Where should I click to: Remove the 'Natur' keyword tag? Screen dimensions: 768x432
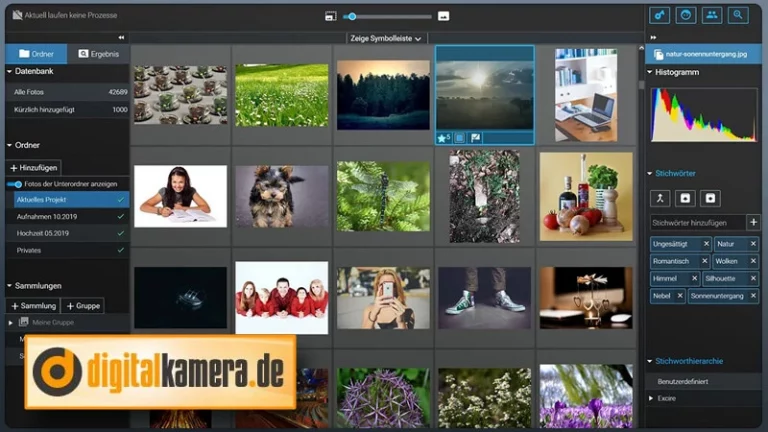(x=753, y=244)
